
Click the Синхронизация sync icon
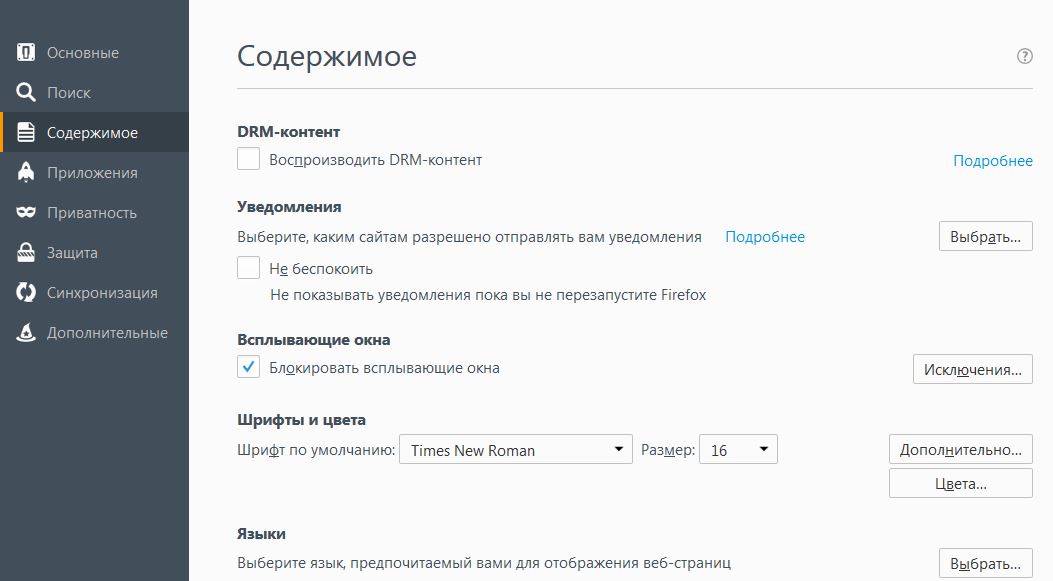(27, 293)
